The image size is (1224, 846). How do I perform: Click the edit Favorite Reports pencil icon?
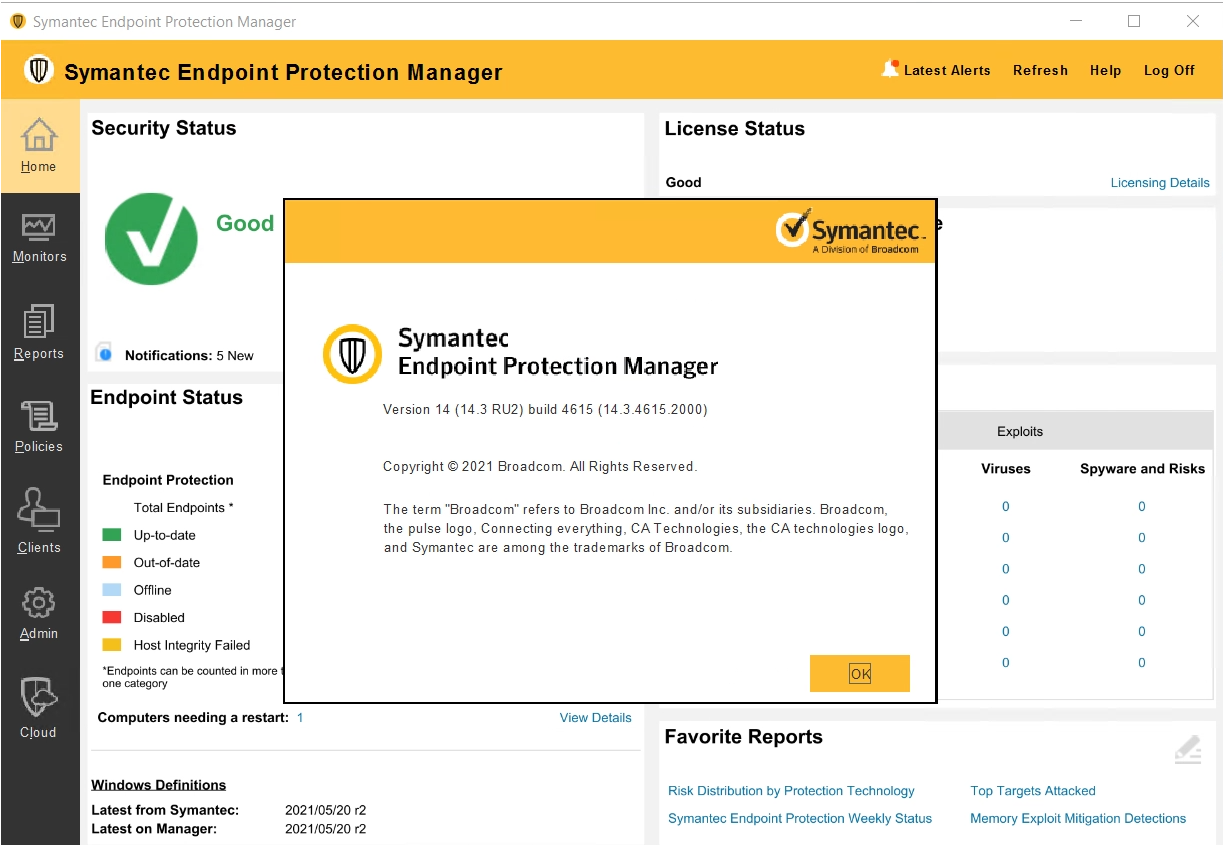click(1188, 750)
